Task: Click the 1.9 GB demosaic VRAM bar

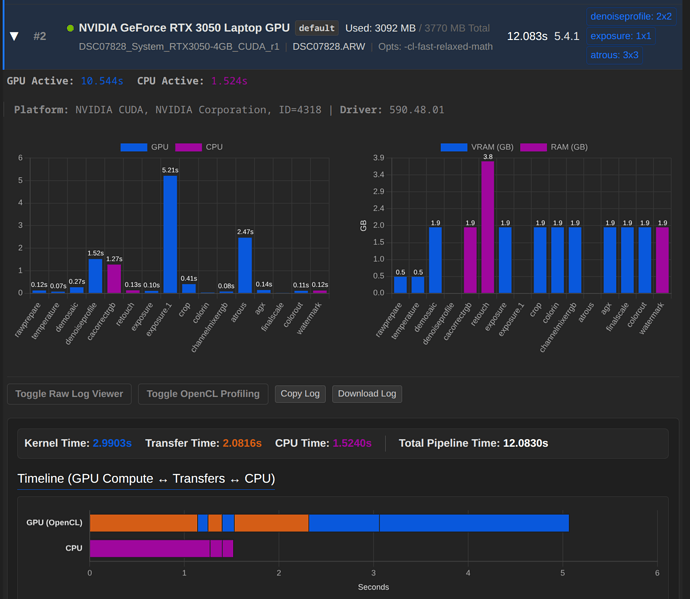Action: 435,260
